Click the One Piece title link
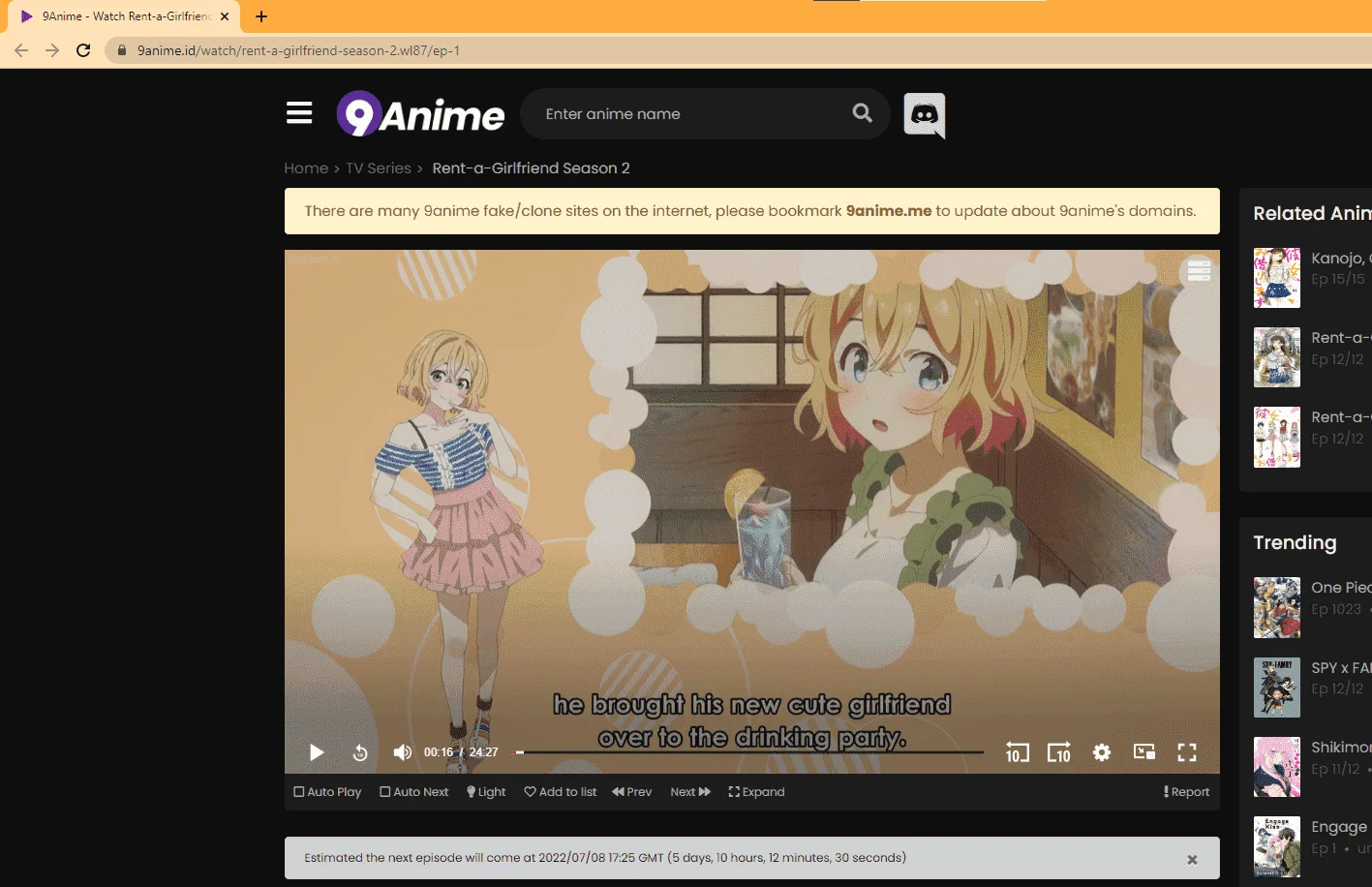The width and height of the screenshot is (1372, 887). point(1341,588)
